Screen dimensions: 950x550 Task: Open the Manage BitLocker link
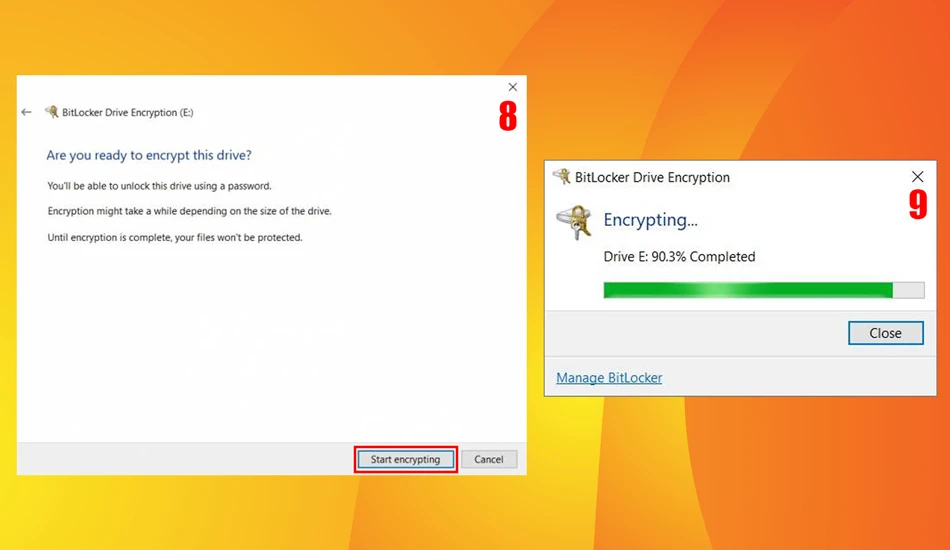point(609,377)
